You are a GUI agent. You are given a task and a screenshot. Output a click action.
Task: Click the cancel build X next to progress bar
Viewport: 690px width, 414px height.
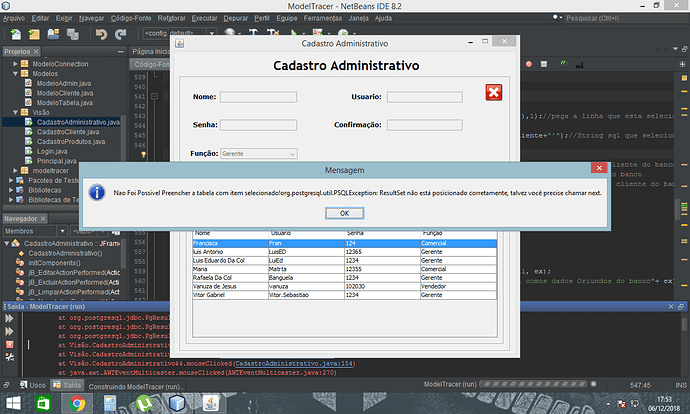pos(594,384)
